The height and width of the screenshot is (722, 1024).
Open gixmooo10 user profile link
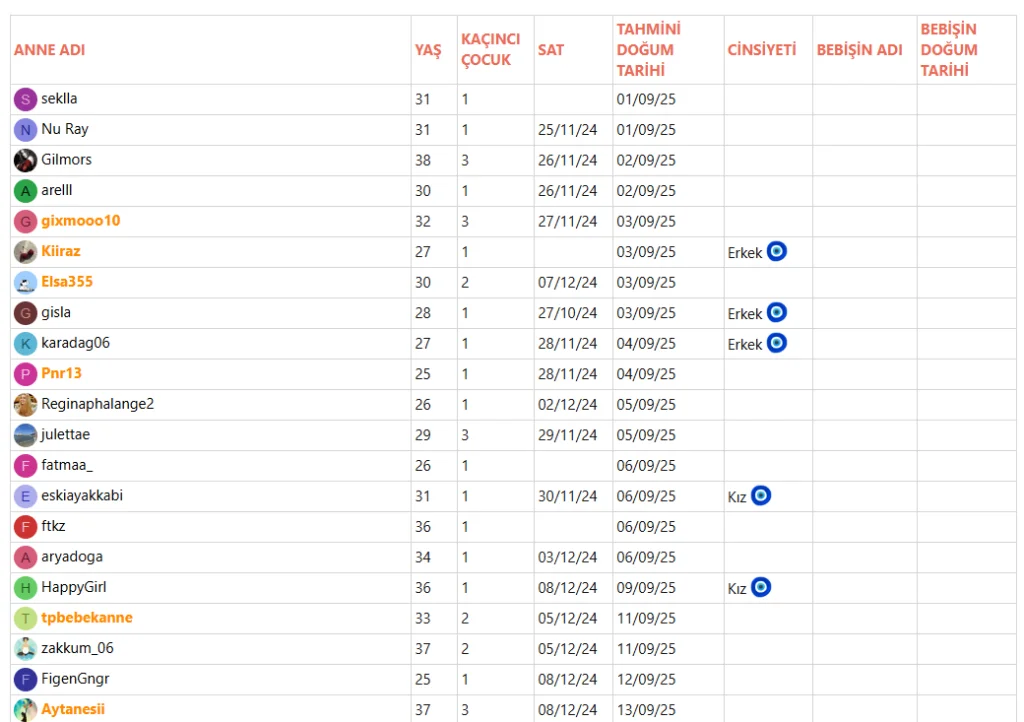[x=80, y=220]
